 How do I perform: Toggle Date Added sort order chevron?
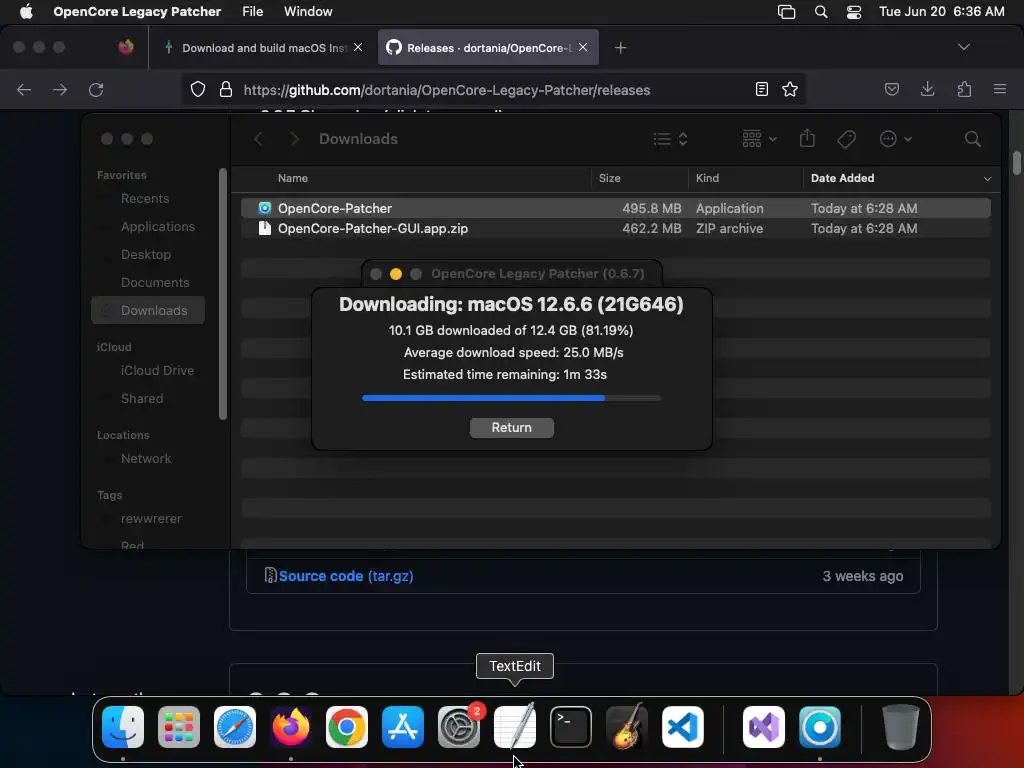click(987, 179)
